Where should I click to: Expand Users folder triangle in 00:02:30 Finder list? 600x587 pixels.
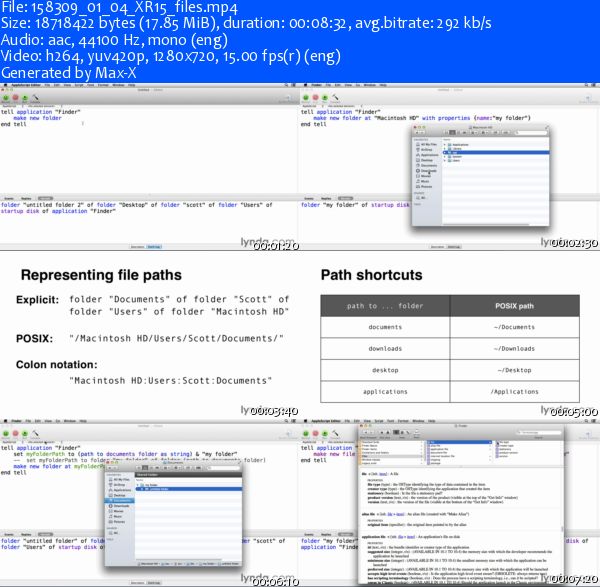[445, 161]
